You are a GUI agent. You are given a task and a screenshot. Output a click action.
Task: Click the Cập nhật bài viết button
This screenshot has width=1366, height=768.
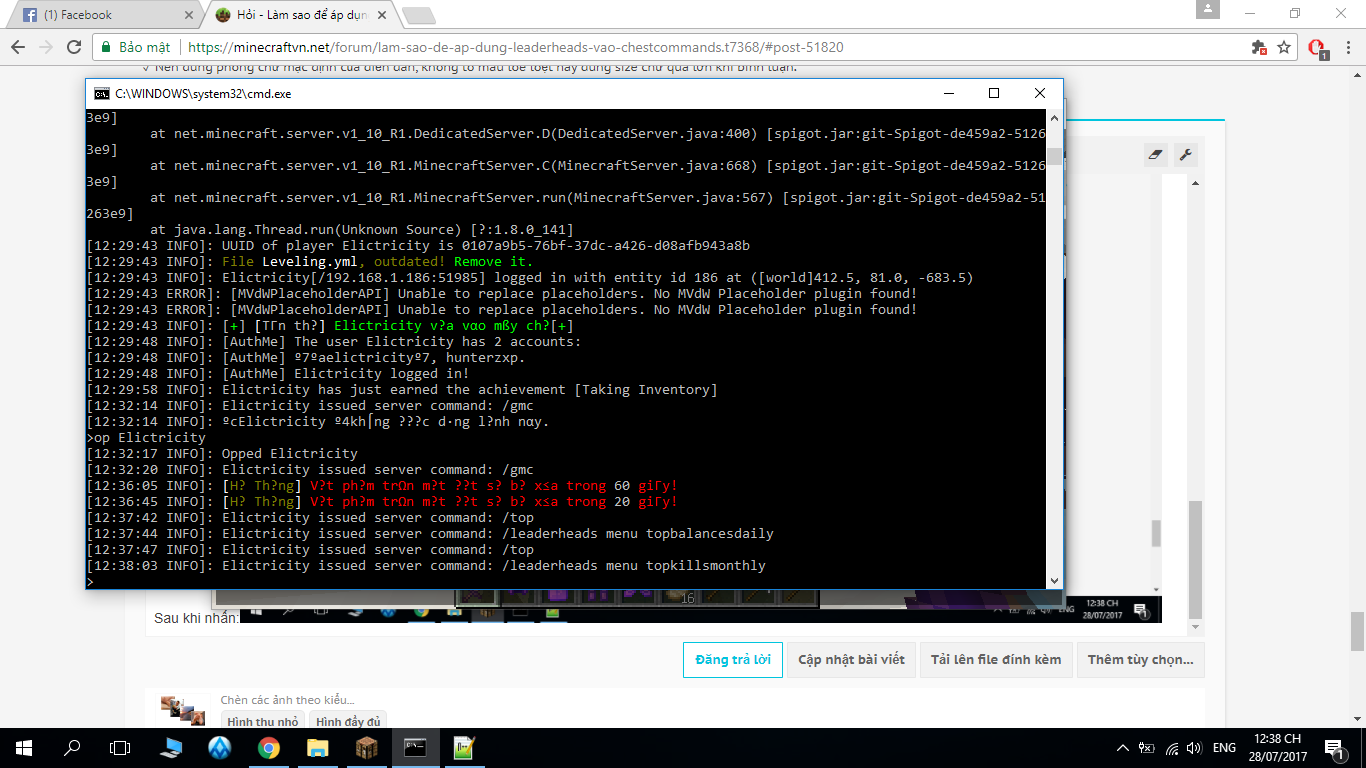[x=851, y=660]
